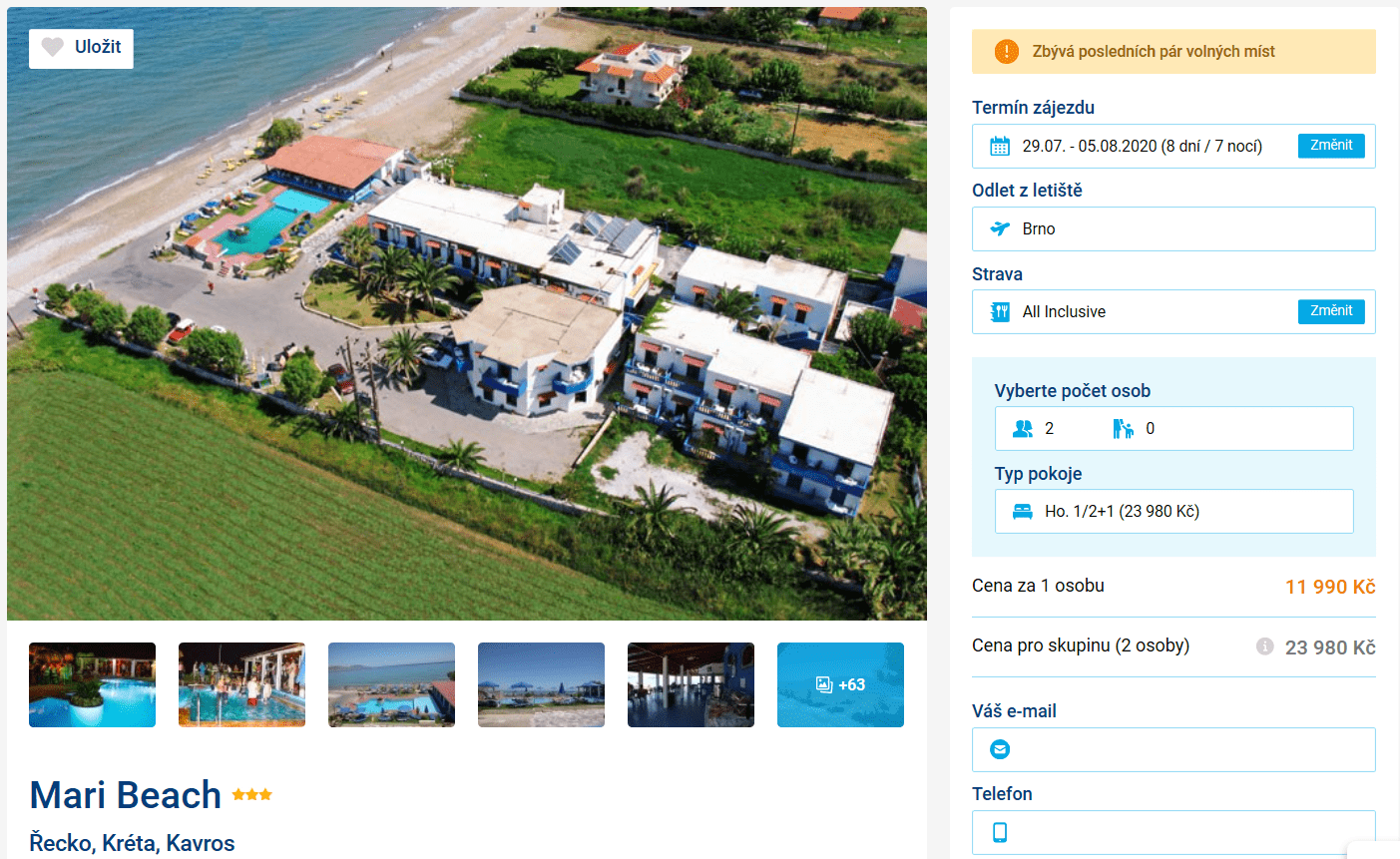Click the phone icon in Telefon field

click(x=1000, y=832)
